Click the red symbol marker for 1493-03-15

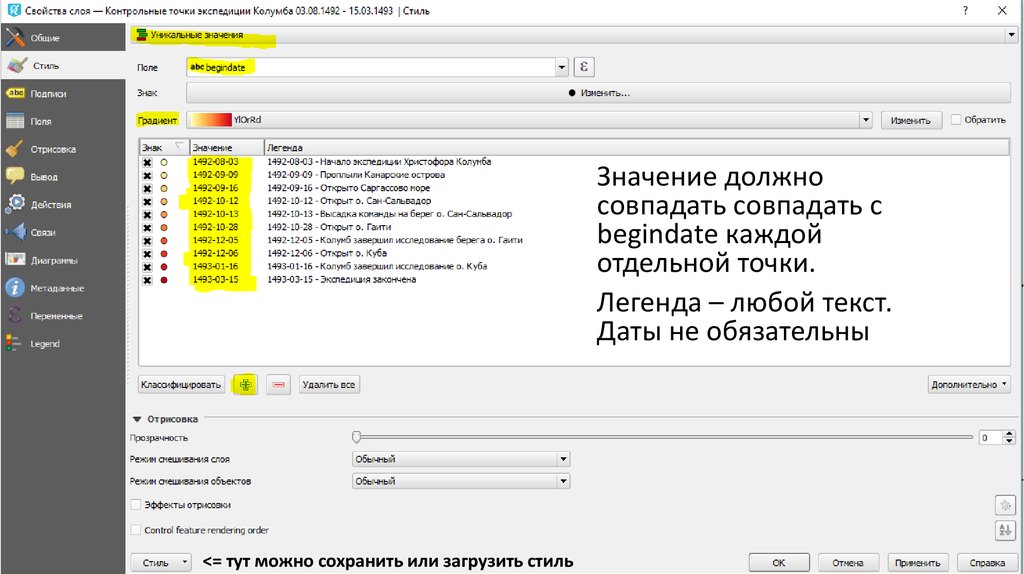coord(164,280)
